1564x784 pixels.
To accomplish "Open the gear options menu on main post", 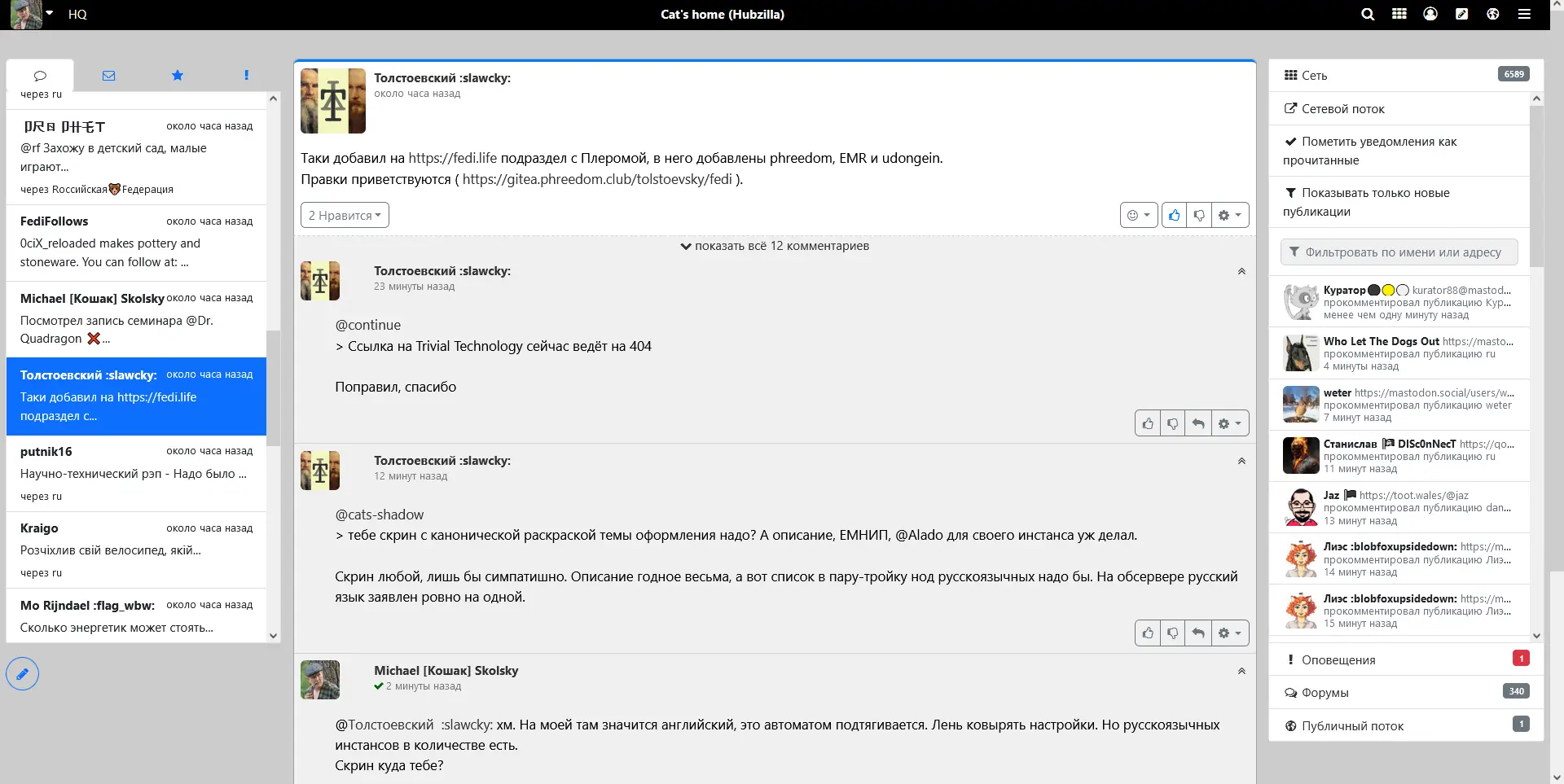I will tap(1230, 215).
